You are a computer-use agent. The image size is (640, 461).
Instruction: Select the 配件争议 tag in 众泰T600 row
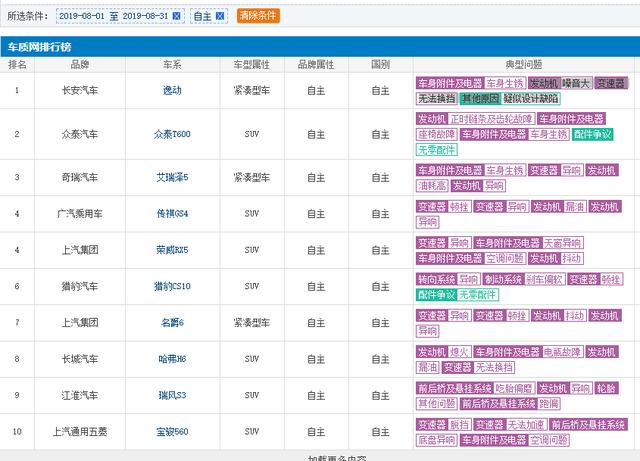pyautogui.click(x=592, y=134)
